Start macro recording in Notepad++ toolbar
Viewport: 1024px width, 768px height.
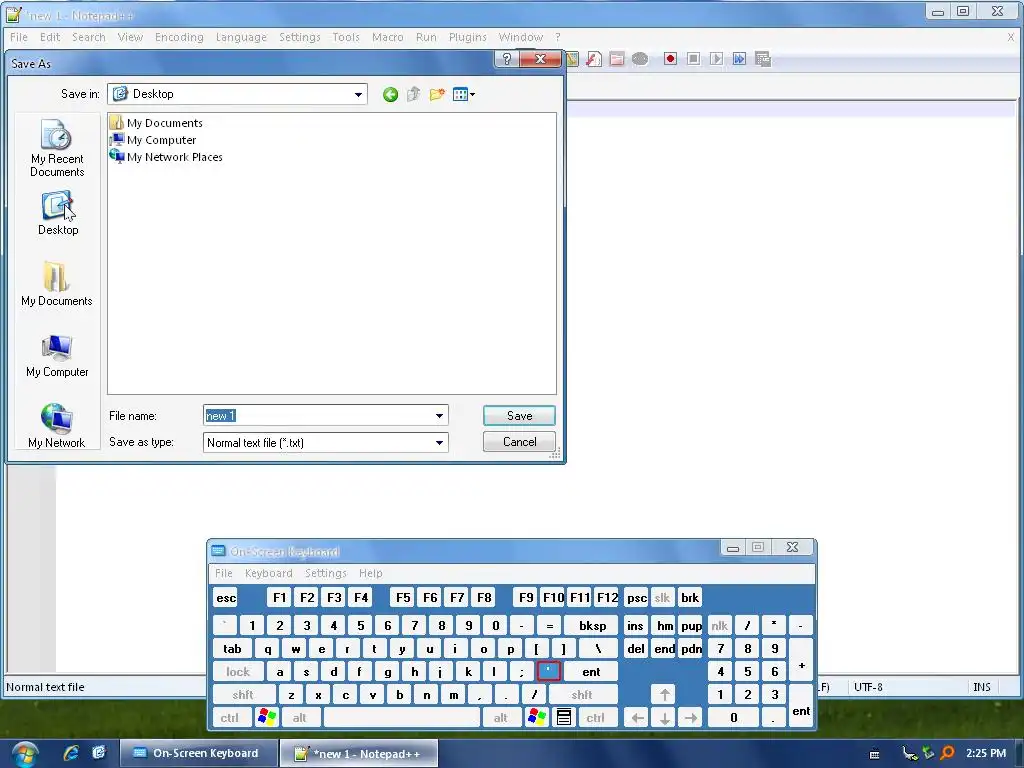670,59
